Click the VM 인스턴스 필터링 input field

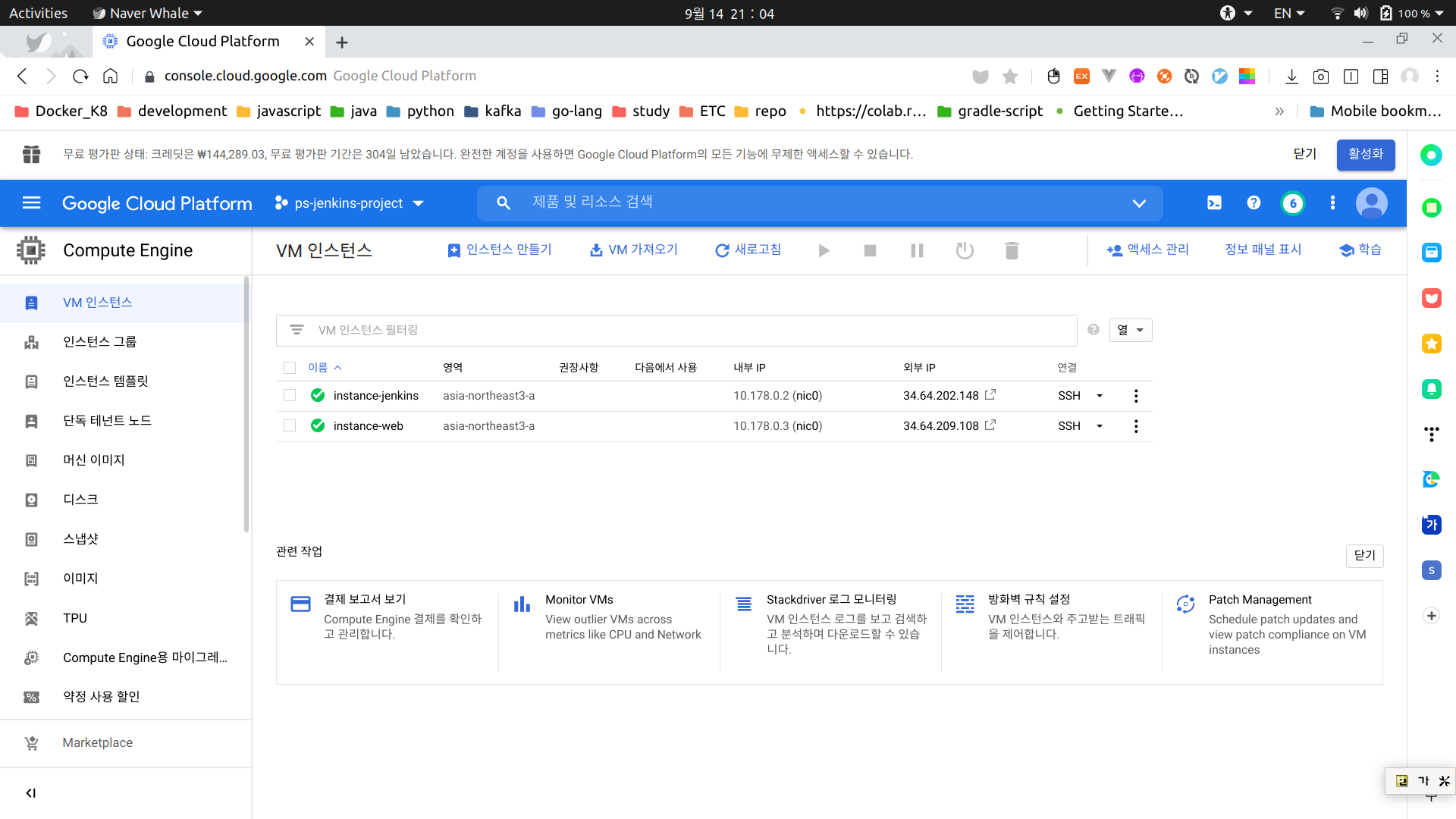click(x=682, y=331)
